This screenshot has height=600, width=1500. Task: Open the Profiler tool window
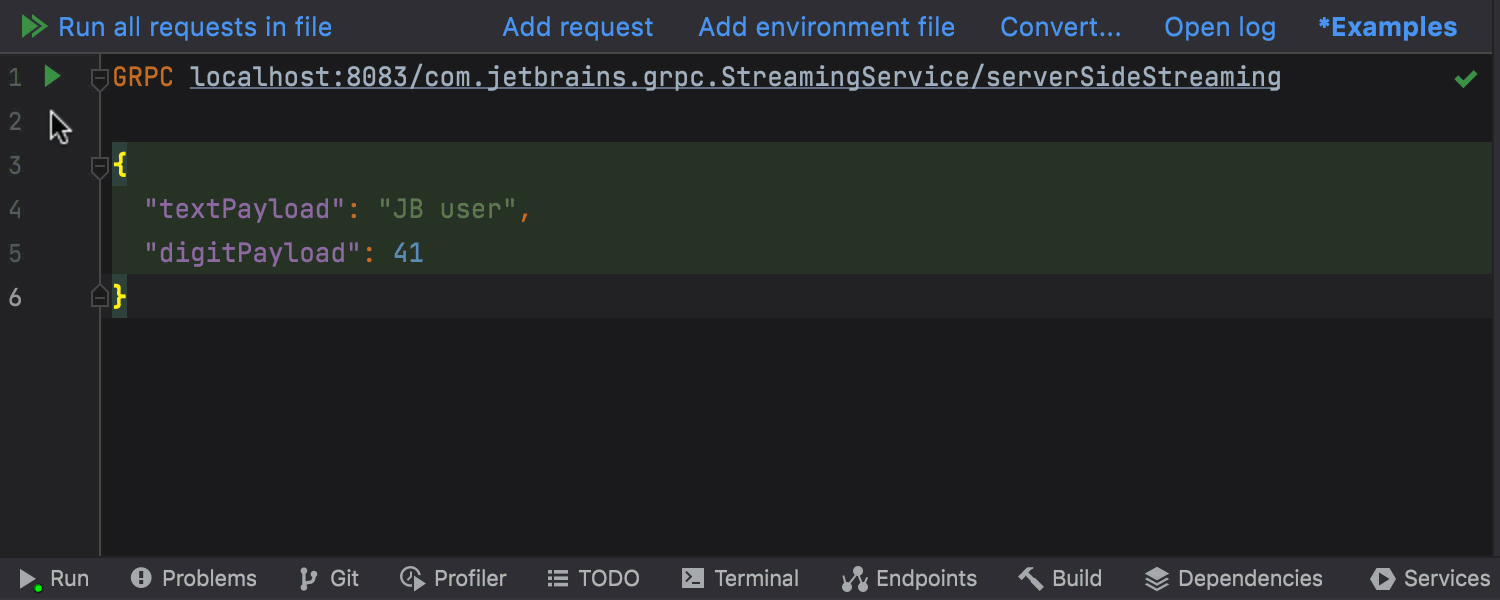pyautogui.click(x=453, y=579)
